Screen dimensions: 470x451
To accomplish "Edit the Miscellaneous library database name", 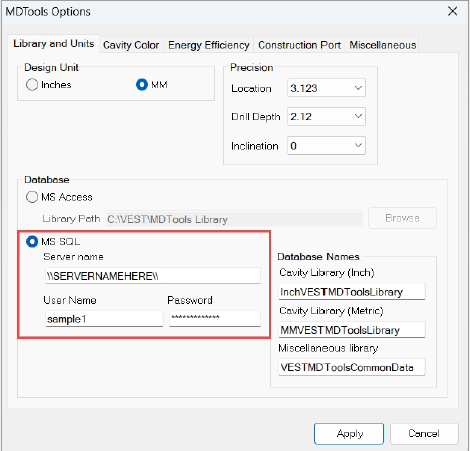I will (x=352, y=367).
